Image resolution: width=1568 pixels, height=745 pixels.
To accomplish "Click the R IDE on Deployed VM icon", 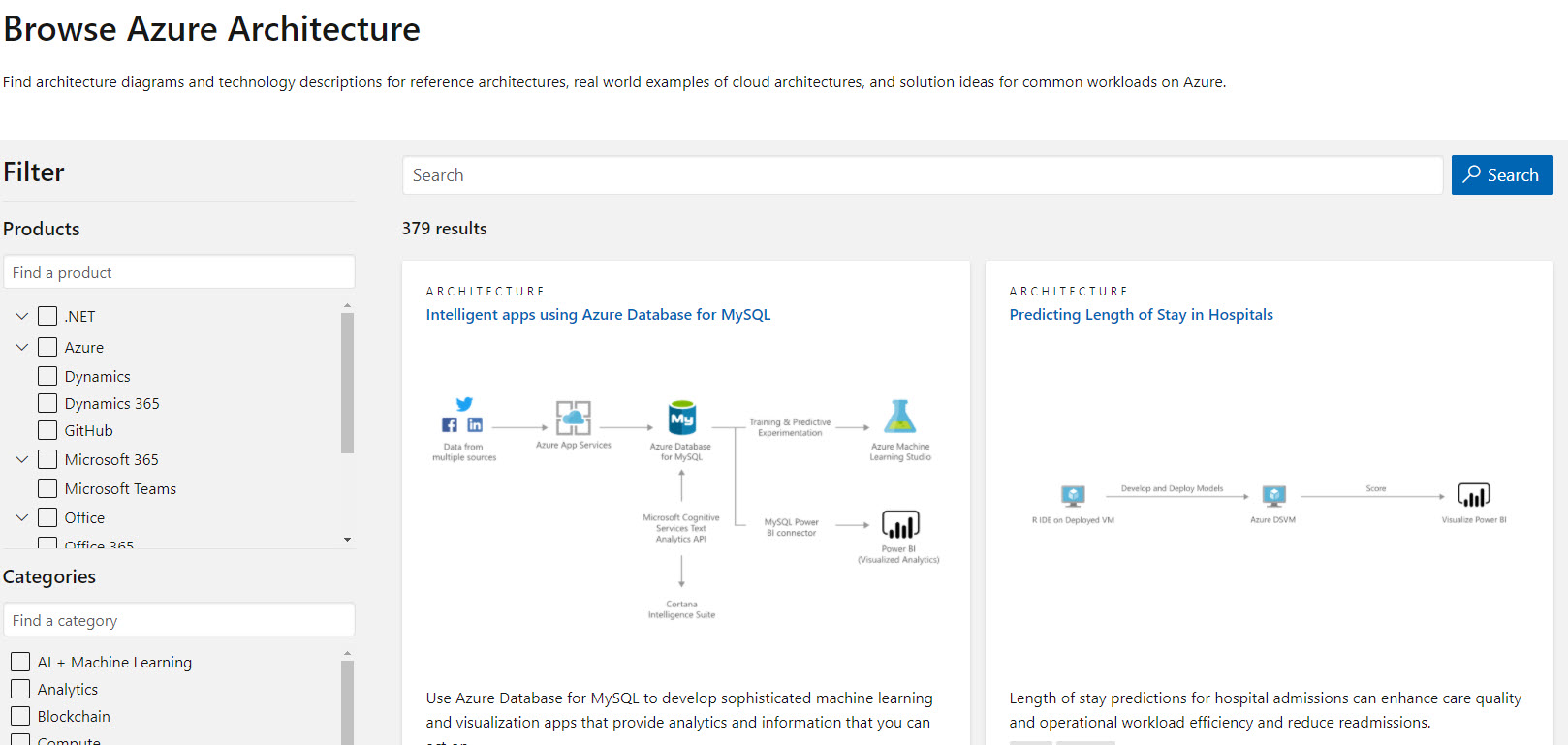I will pyautogui.click(x=1073, y=496).
